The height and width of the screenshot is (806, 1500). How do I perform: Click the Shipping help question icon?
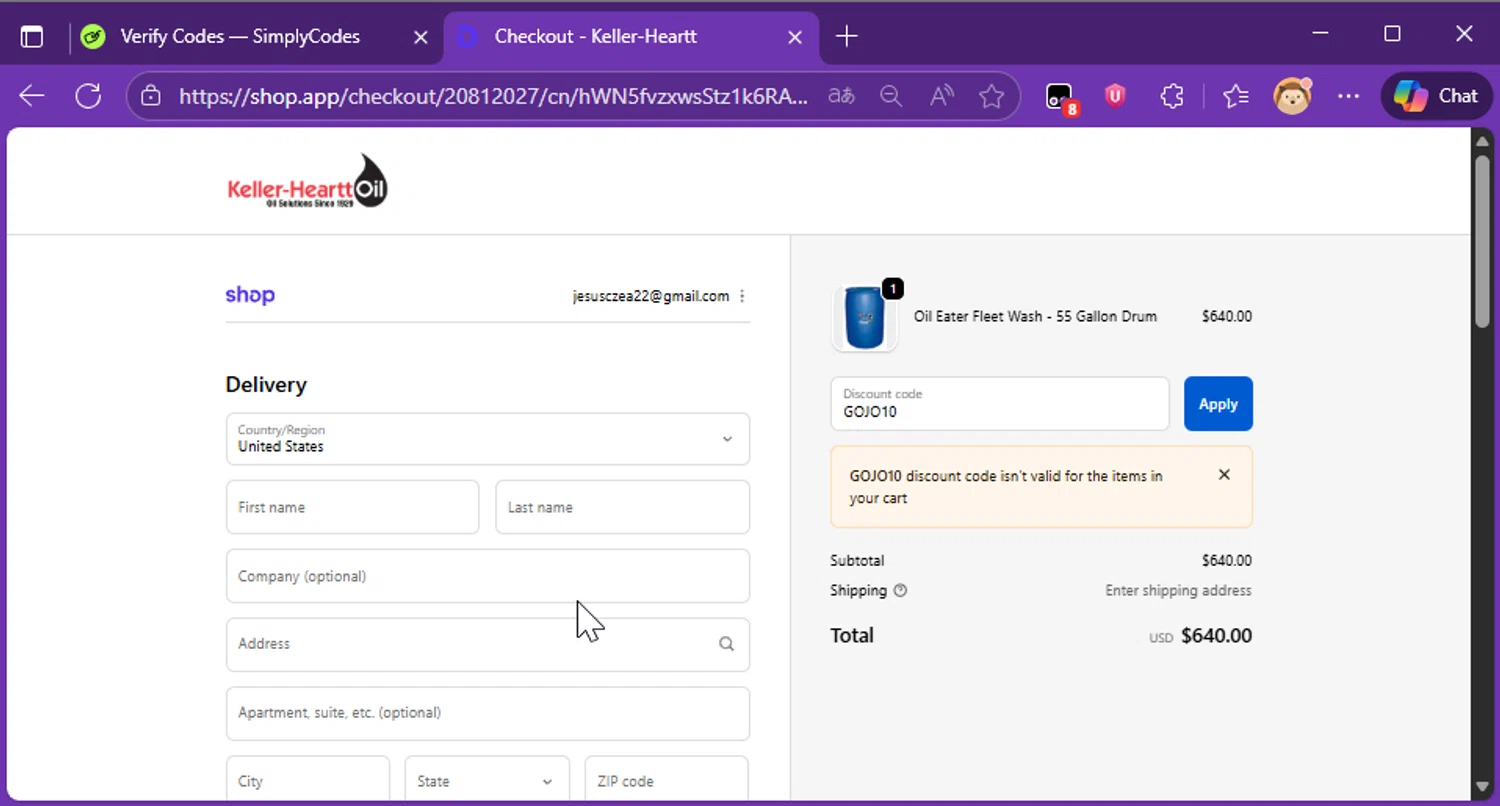(x=900, y=590)
